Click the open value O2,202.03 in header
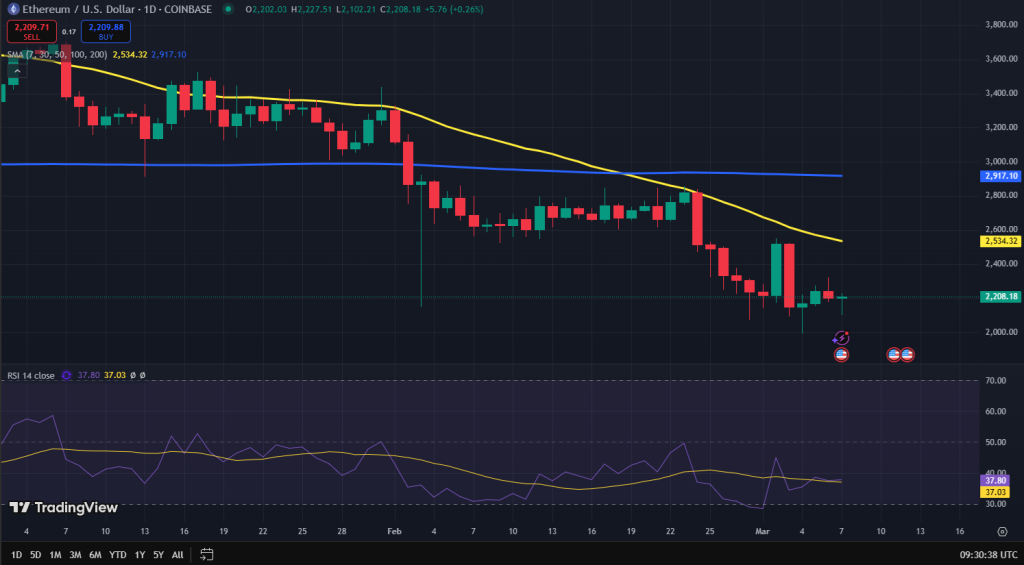 pos(266,9)
